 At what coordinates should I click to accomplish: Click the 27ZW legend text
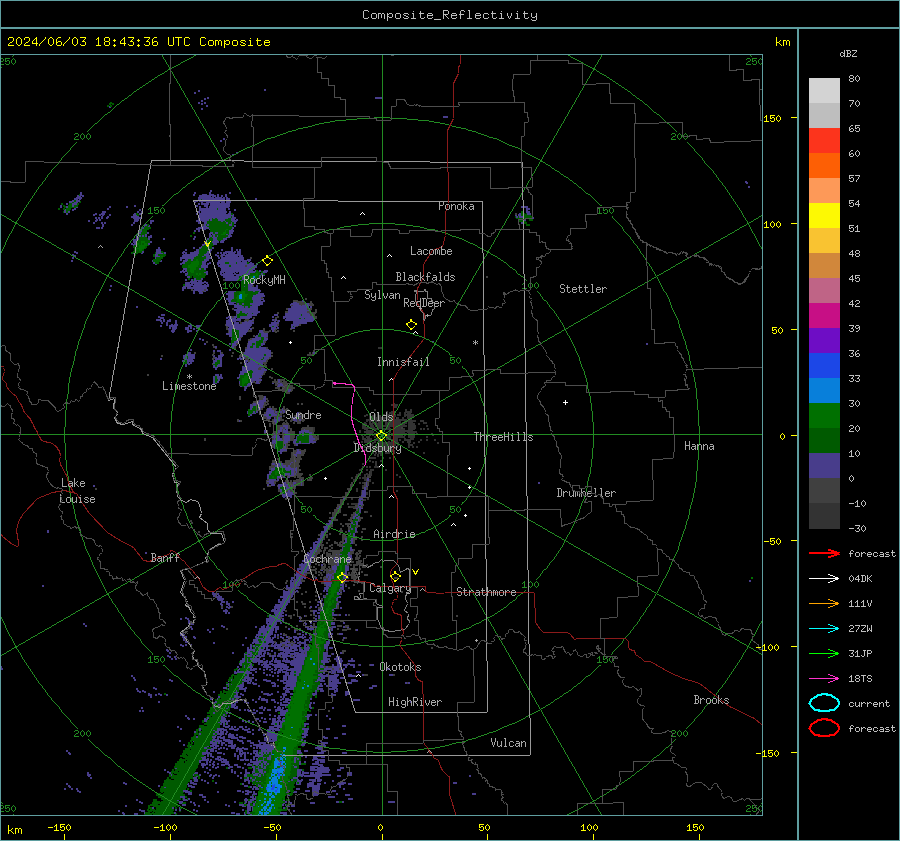(x=860, y=629)
